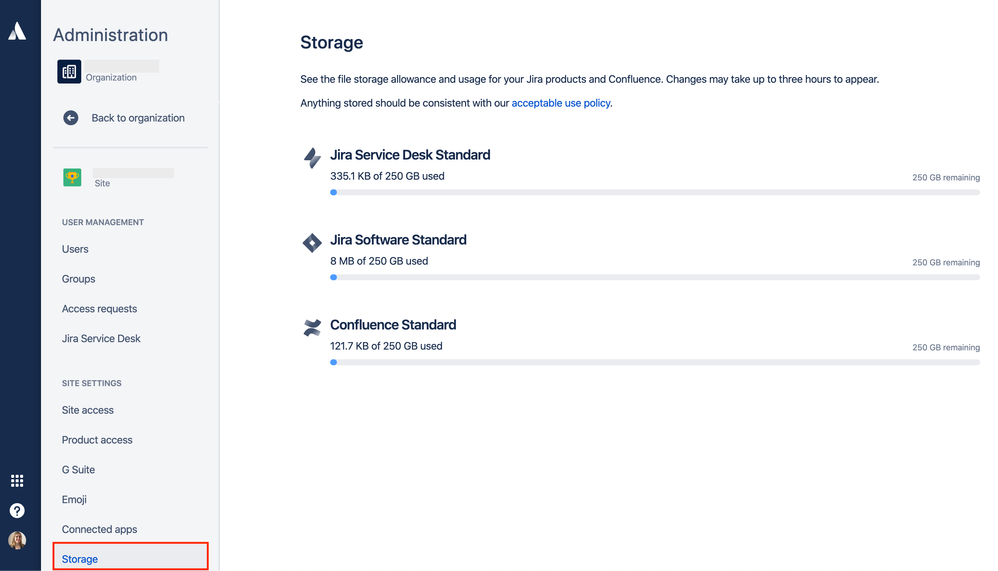Click the Site label under the name
This screenshot has width=998, height=571.
point(102,183)
